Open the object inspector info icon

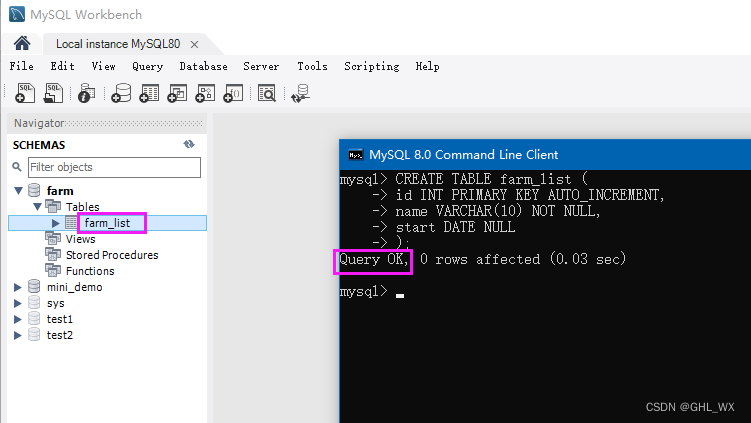[x=87, y=93]
